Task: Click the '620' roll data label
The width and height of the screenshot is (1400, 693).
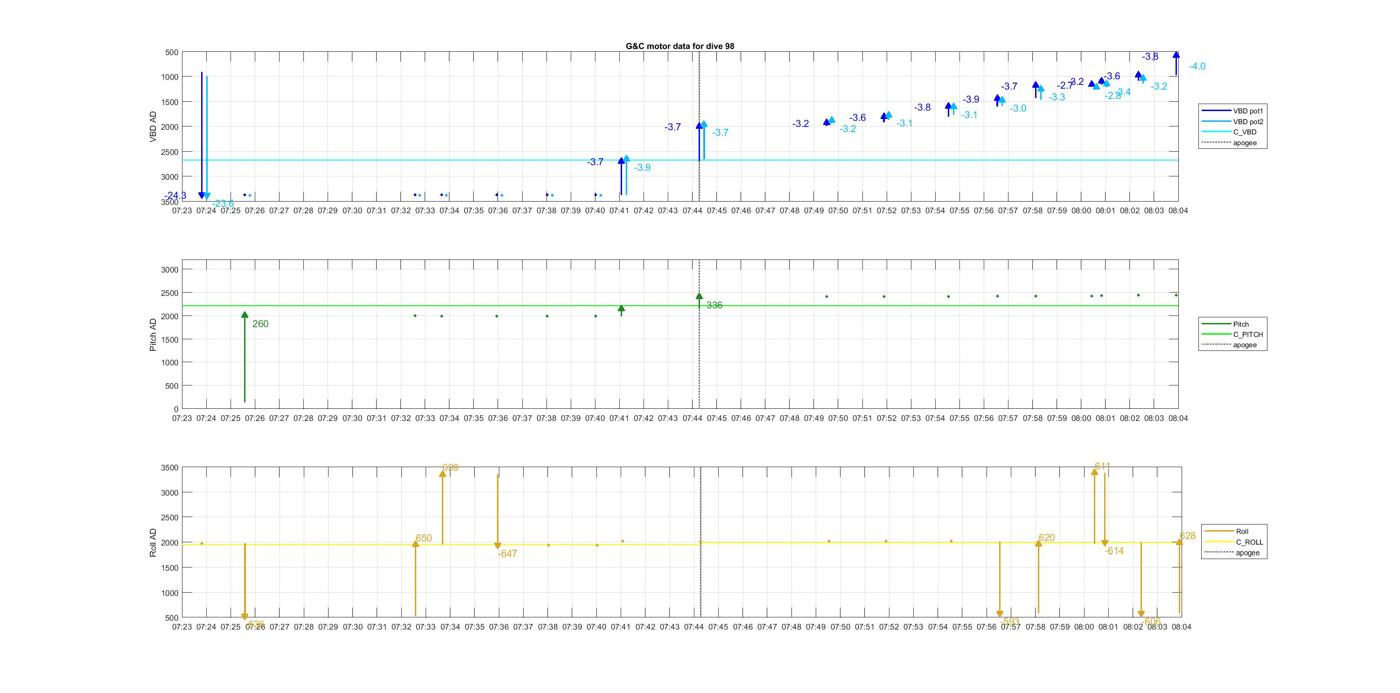Action: (x=1047, y=538)
